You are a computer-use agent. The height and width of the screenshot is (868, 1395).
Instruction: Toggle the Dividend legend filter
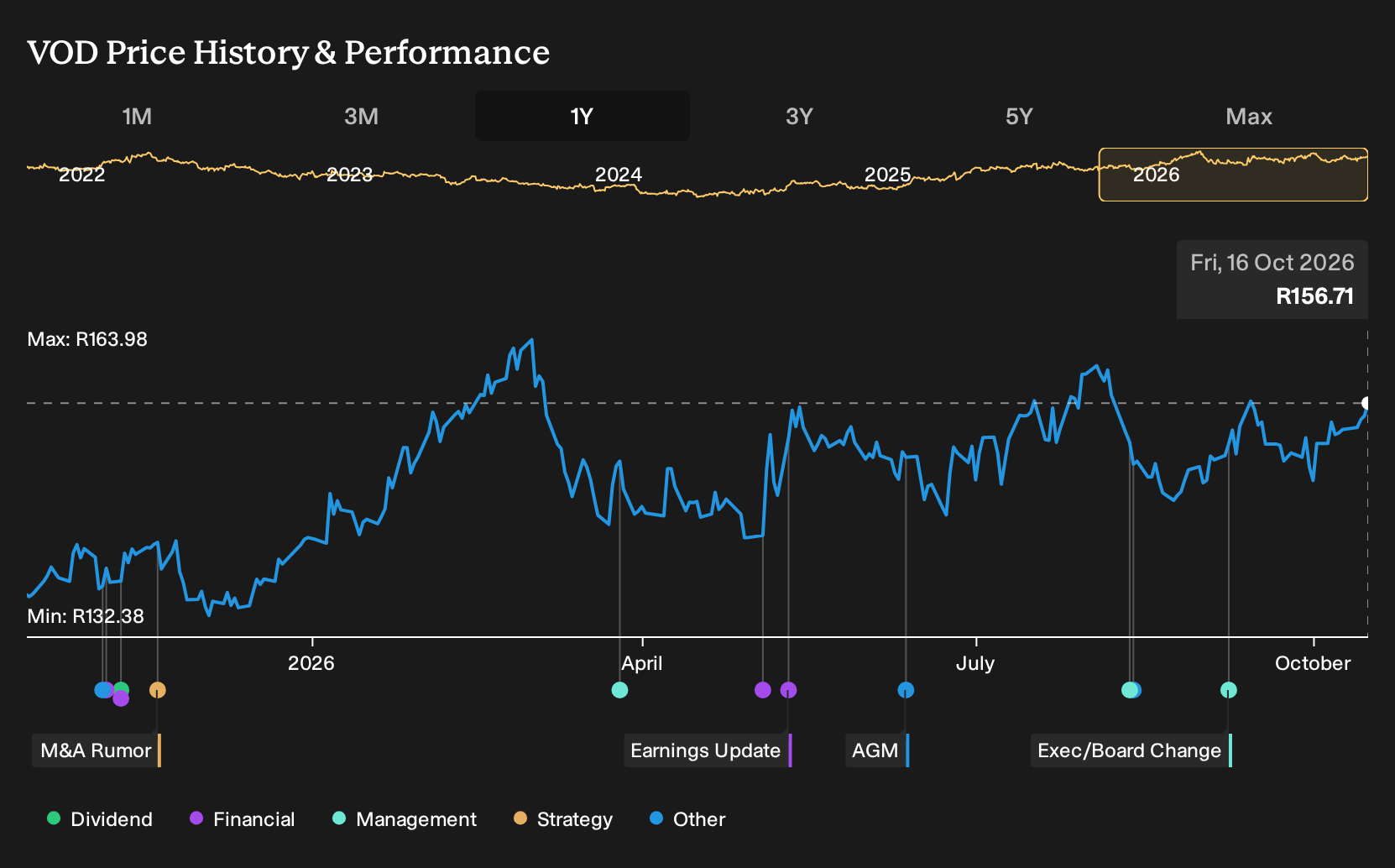point(100,819)
